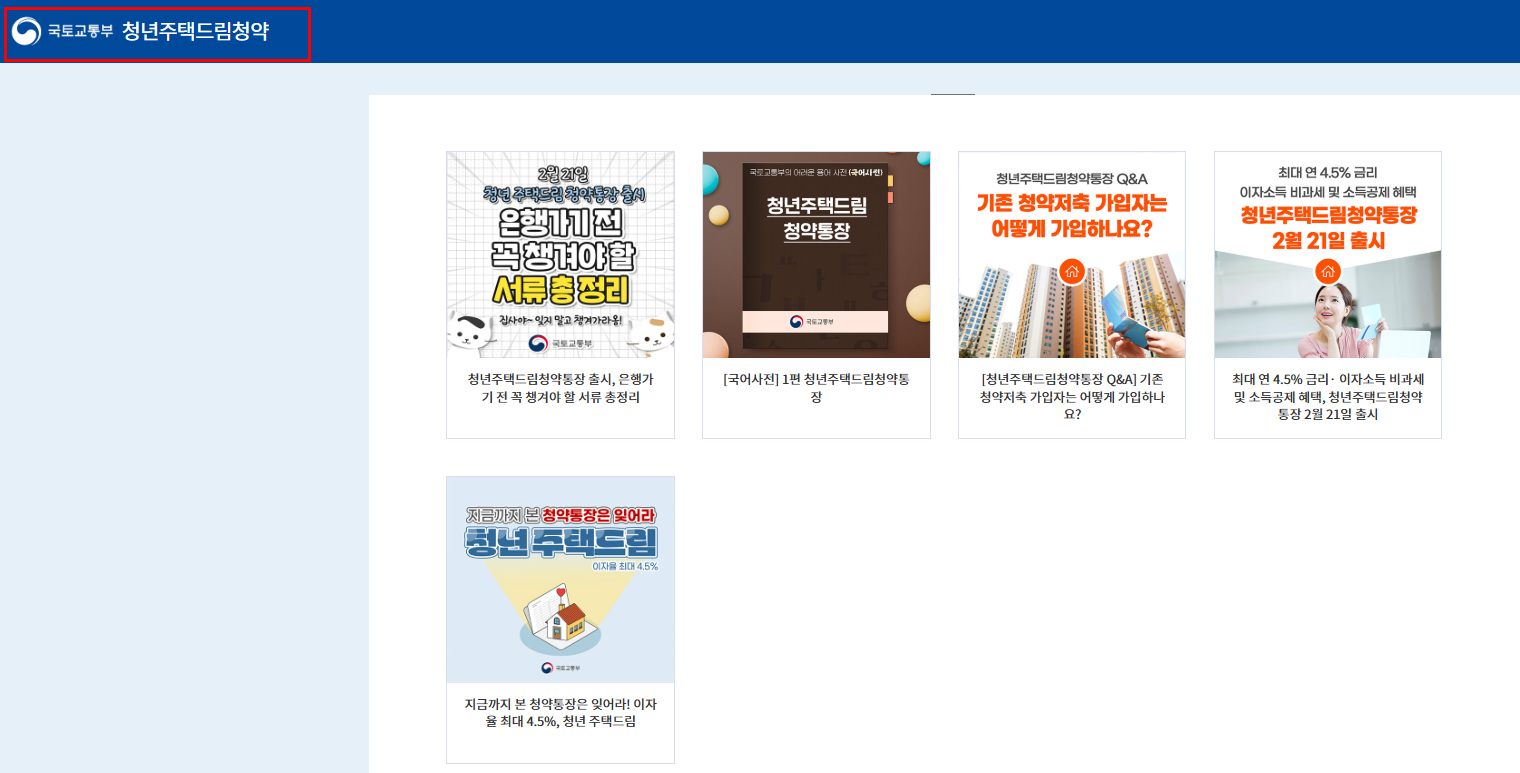Click the orange home icon on 2월 21일 출시 thumbnail

[x=1328, y=271]
